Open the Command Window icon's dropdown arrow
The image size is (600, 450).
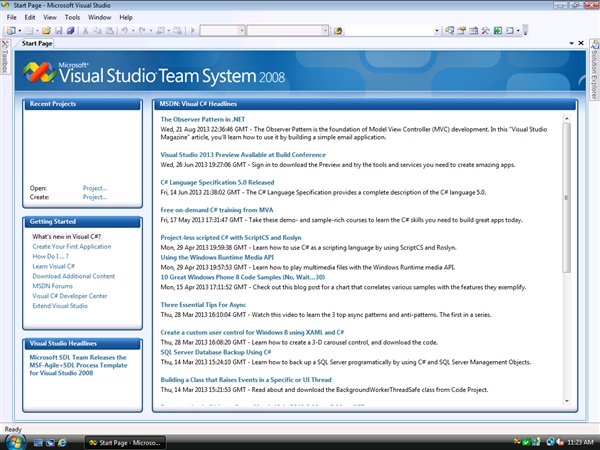tap(518, 31)
